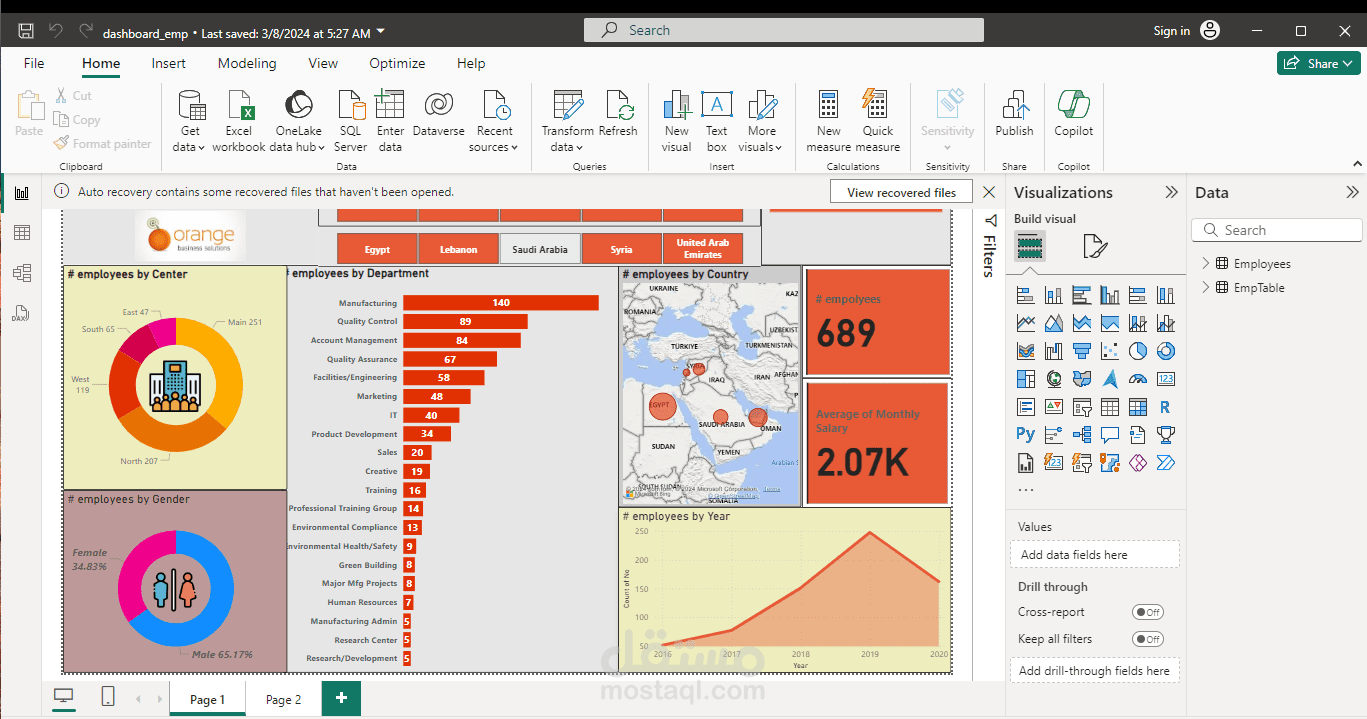Expand the Employees table in Data pane
This screenshot has width=1367, height=719.
click(x=1206, y=264)
